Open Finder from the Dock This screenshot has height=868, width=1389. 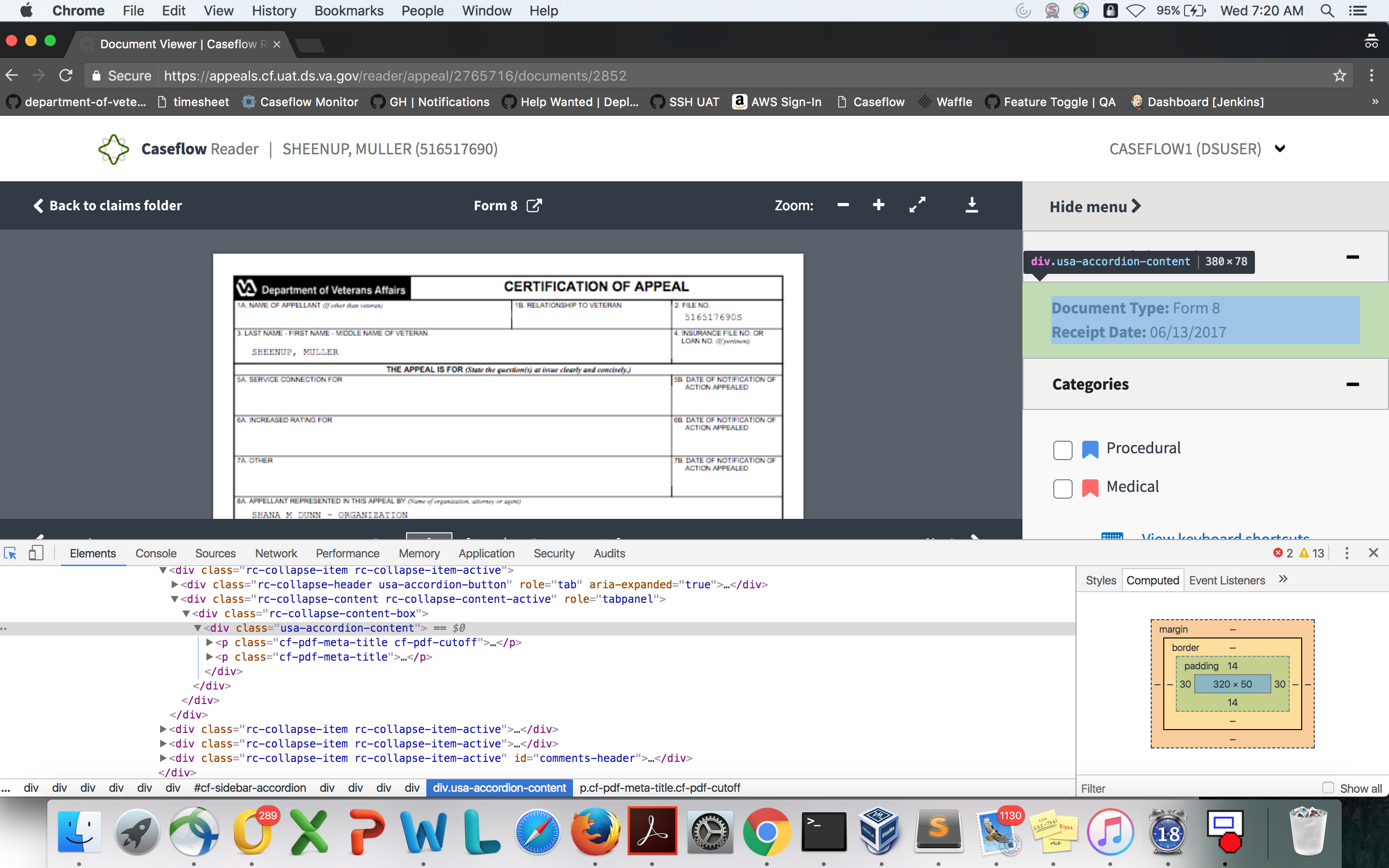pos(79,831)
